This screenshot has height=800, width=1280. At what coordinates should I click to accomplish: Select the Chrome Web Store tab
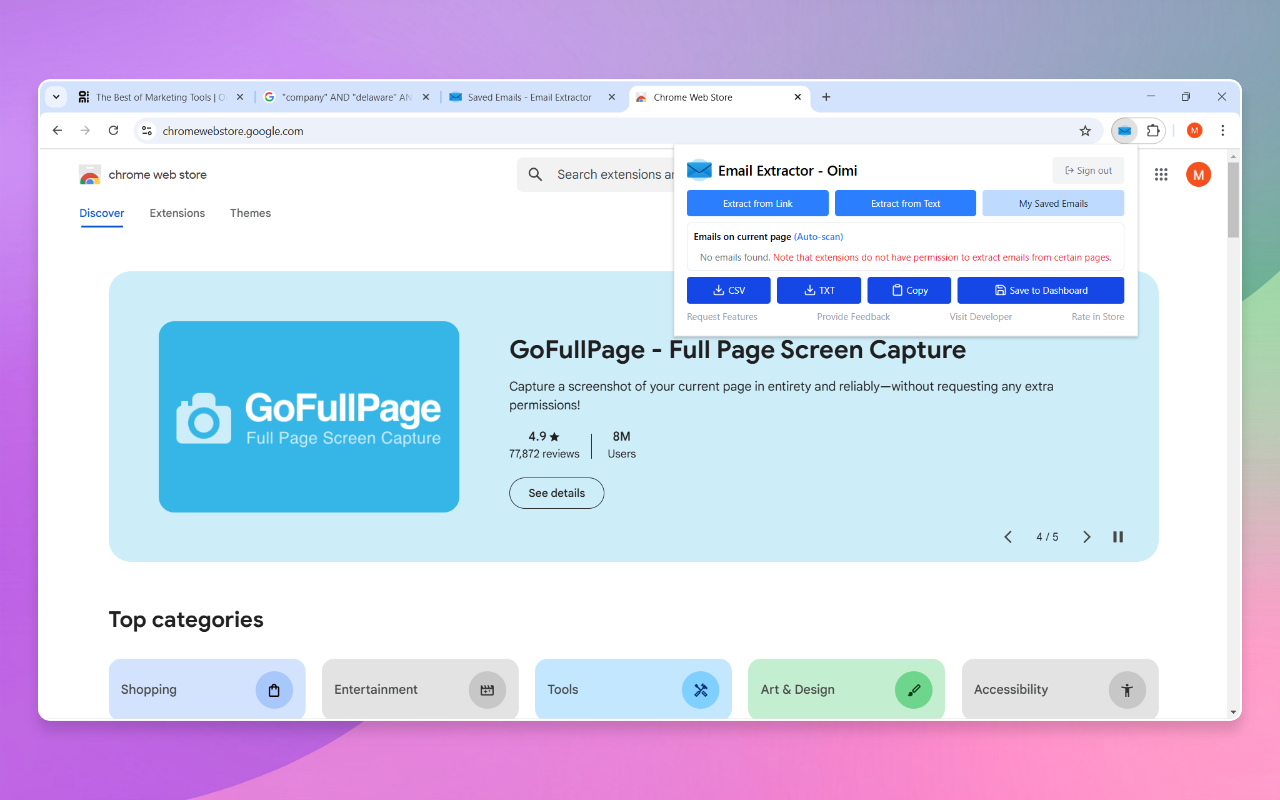719,97
